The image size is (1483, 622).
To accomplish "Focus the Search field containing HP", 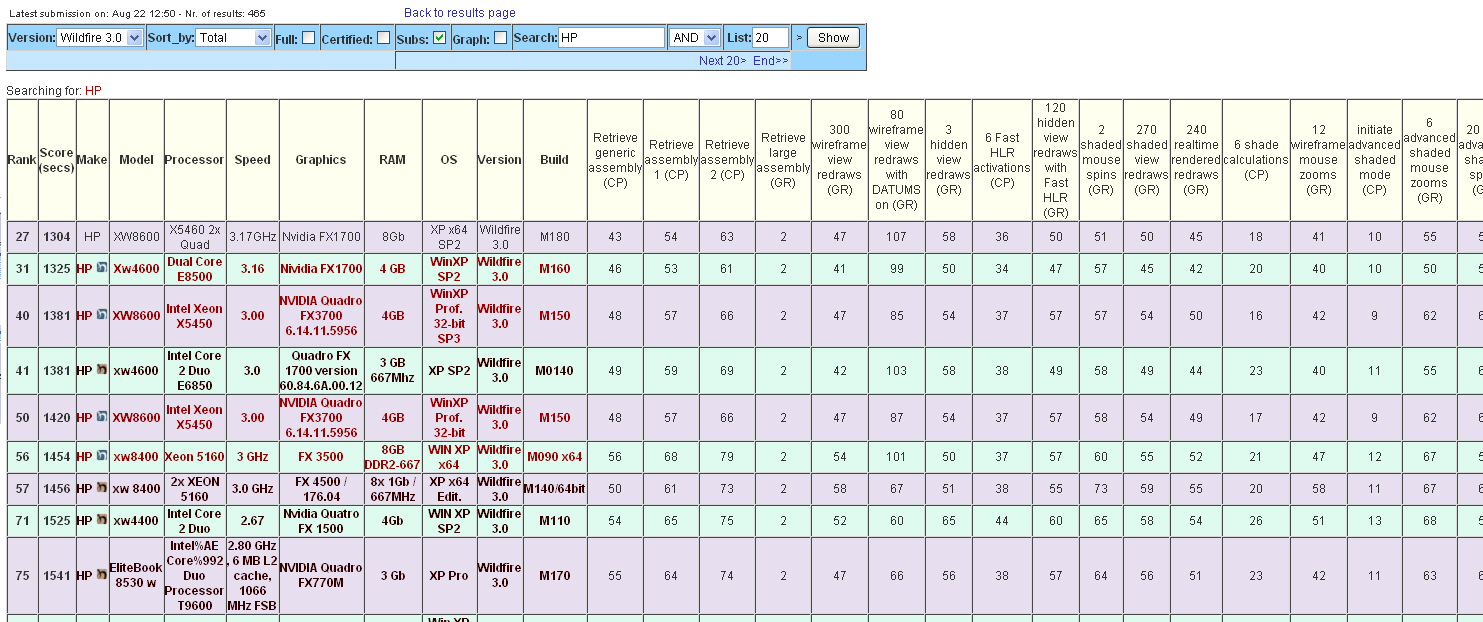I will tap(611, 38).
